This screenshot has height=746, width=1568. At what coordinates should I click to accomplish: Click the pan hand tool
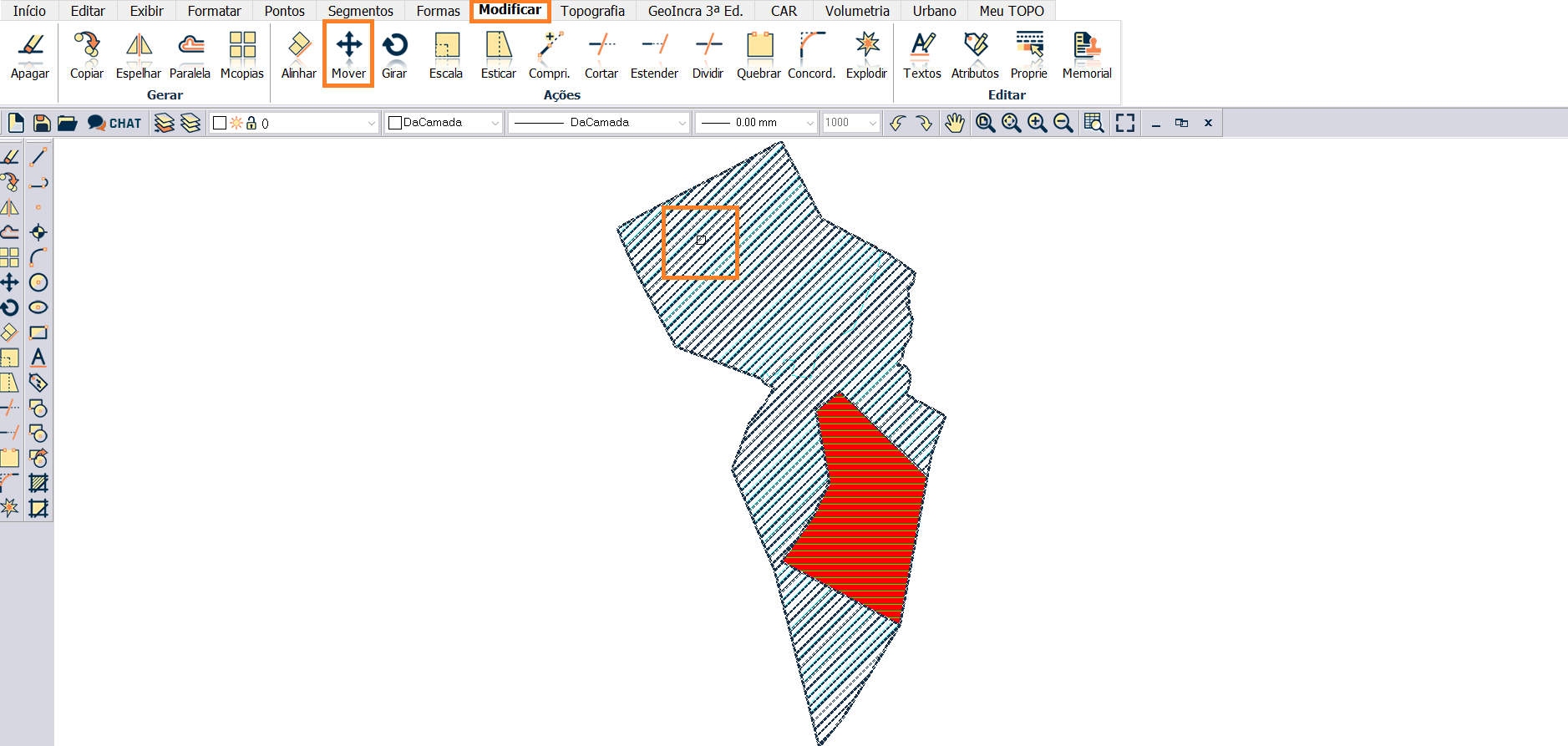click(x=954, y=123)
